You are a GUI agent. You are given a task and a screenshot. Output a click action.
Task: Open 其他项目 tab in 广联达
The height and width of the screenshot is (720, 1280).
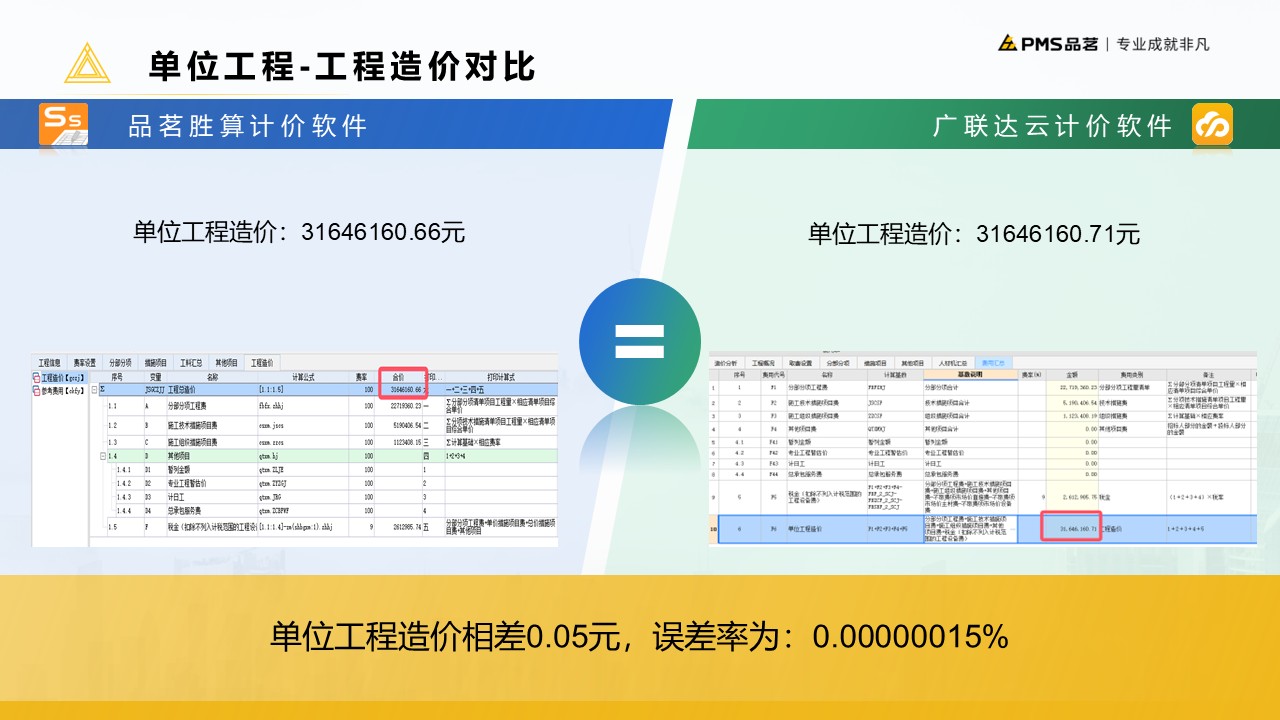click(x=912, y=363)
